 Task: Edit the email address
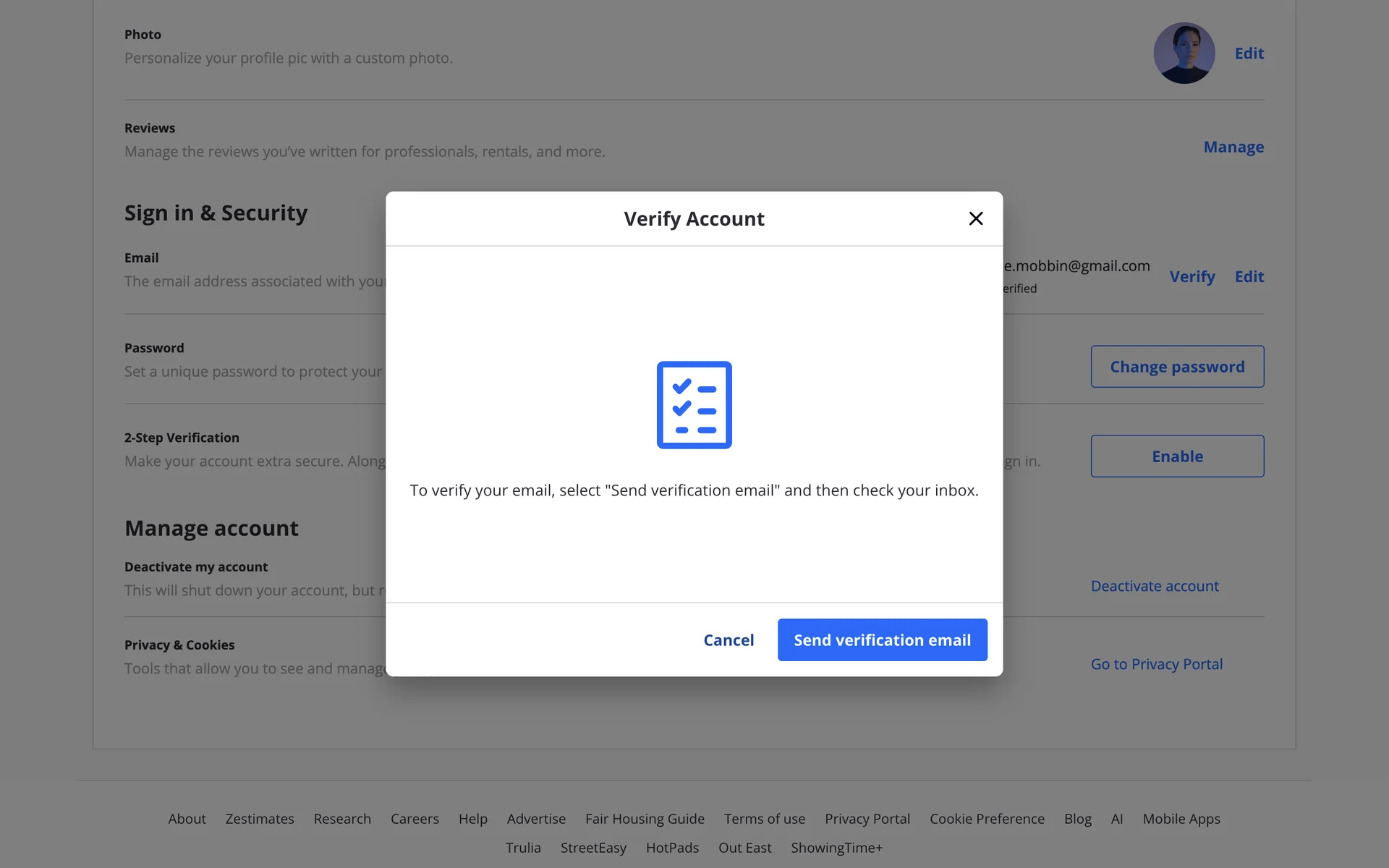click(1249, 276)
